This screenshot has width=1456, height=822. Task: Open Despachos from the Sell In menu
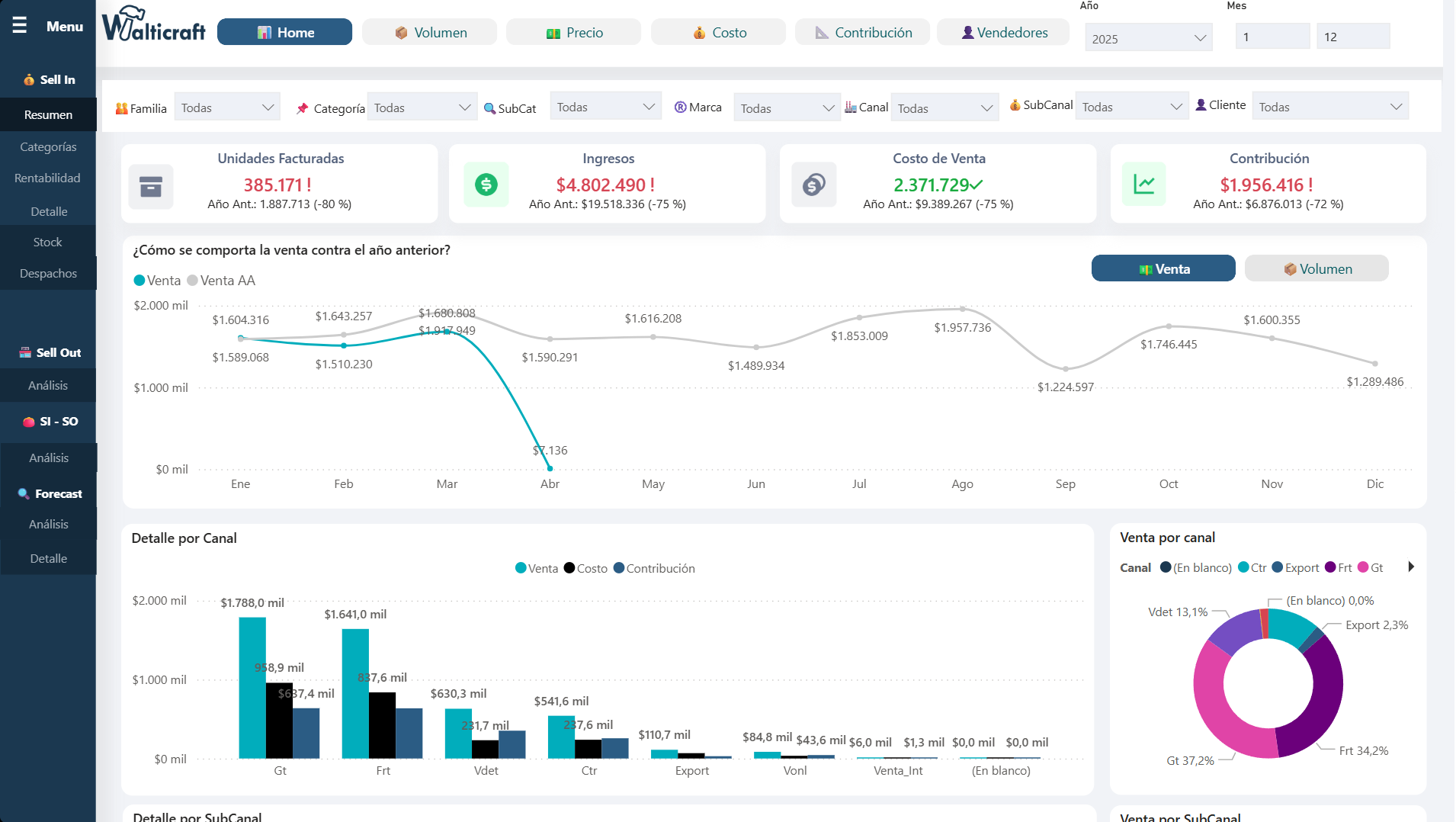(47, 273)
